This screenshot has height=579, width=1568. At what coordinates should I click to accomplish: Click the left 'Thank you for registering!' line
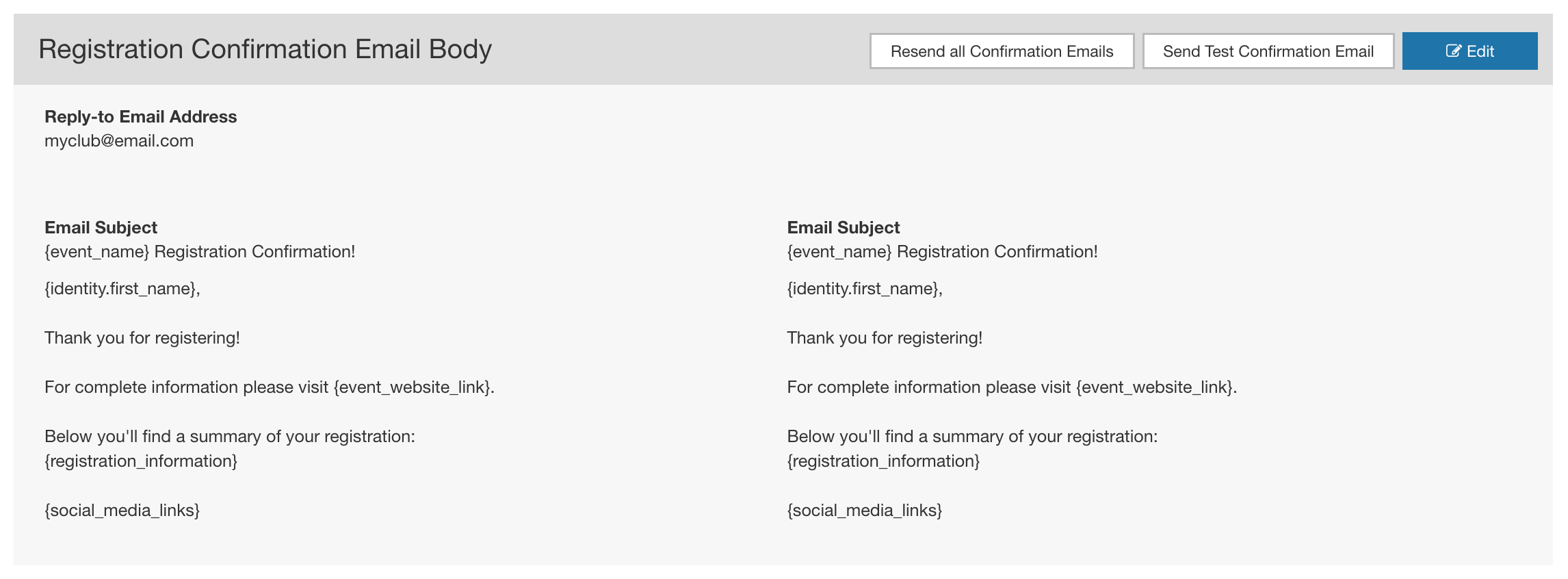tap(142, 338)
